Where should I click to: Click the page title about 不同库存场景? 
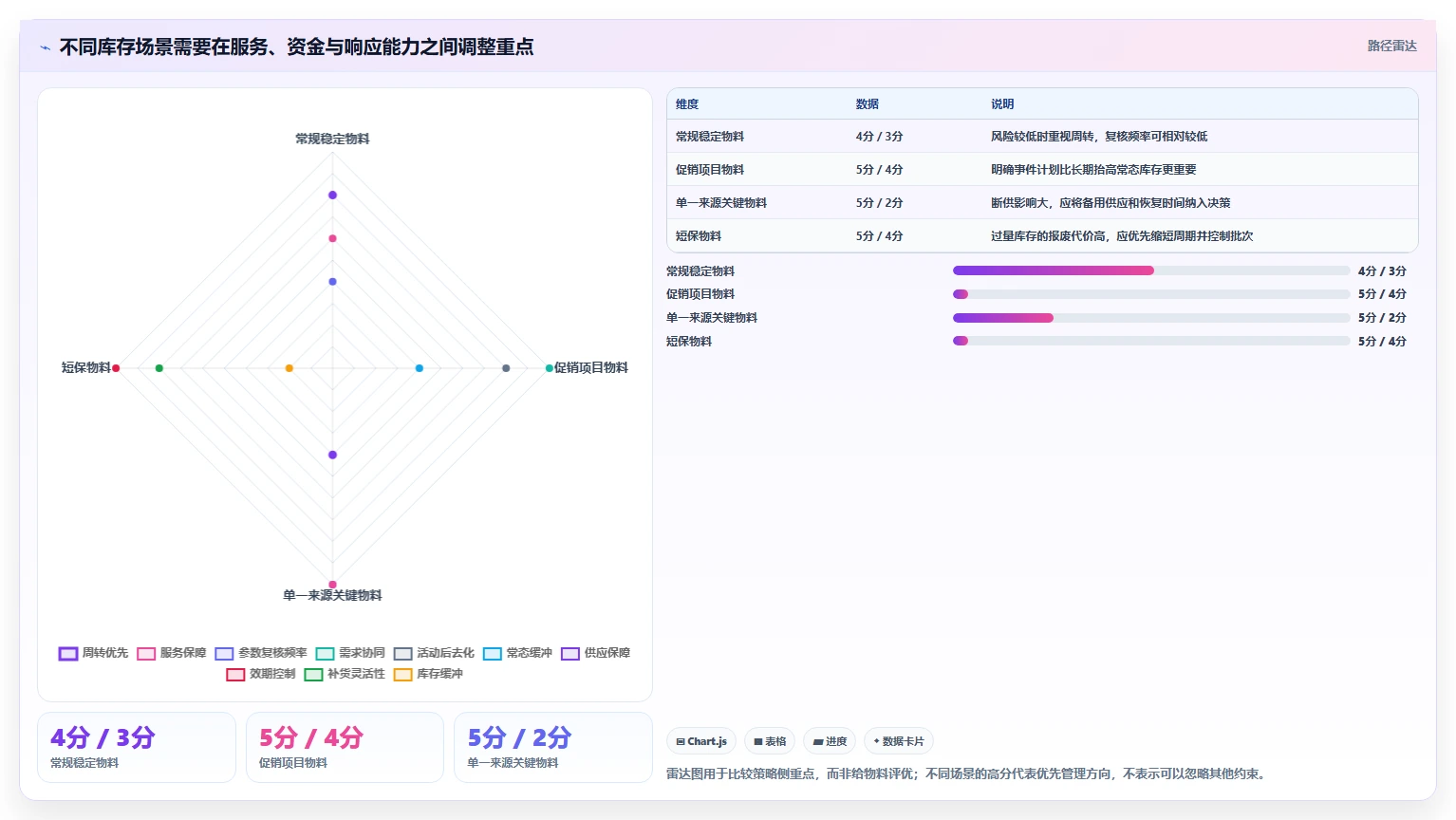click(x=296, y=47)
